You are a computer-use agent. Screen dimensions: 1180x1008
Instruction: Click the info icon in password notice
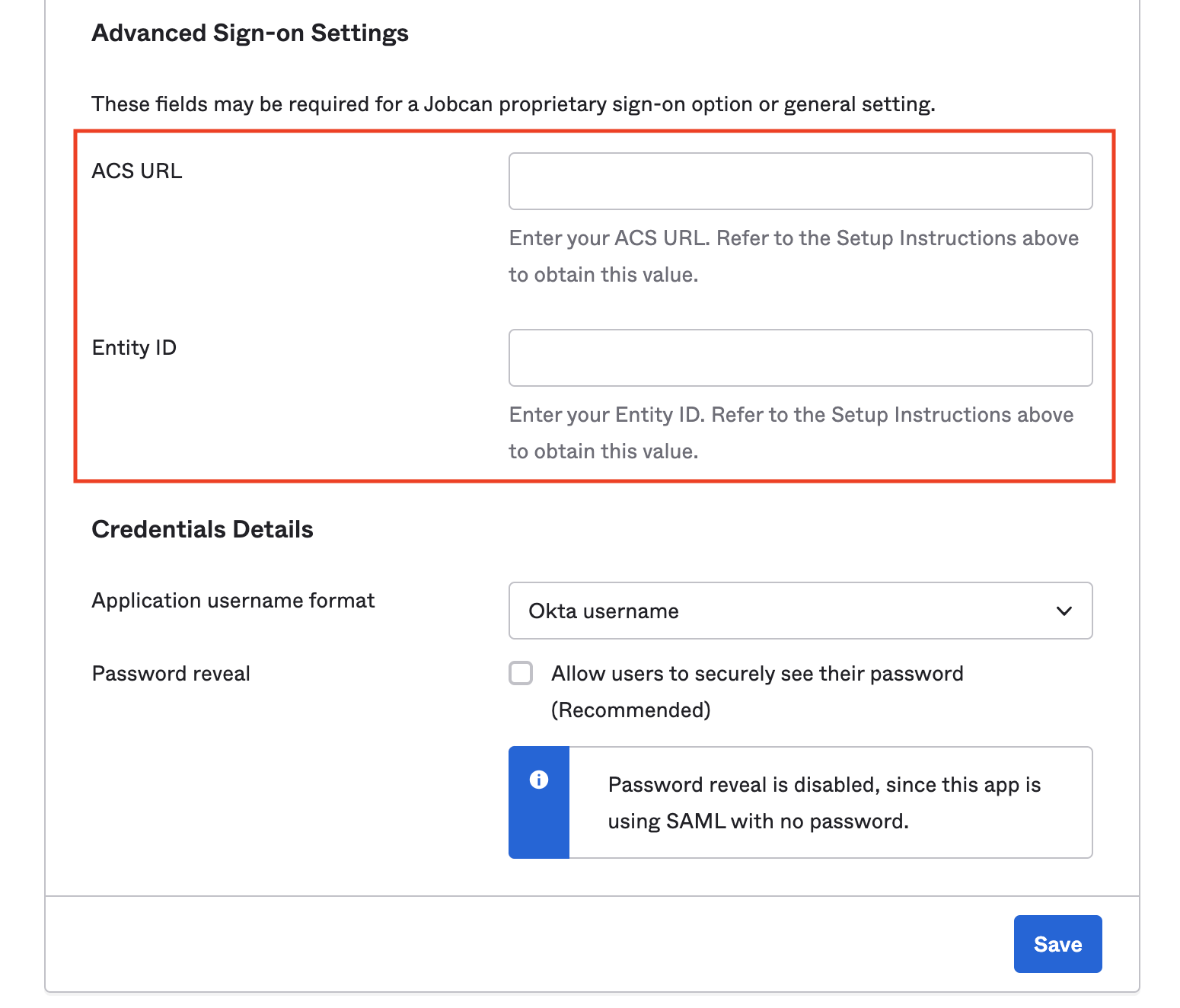(539, 780)
